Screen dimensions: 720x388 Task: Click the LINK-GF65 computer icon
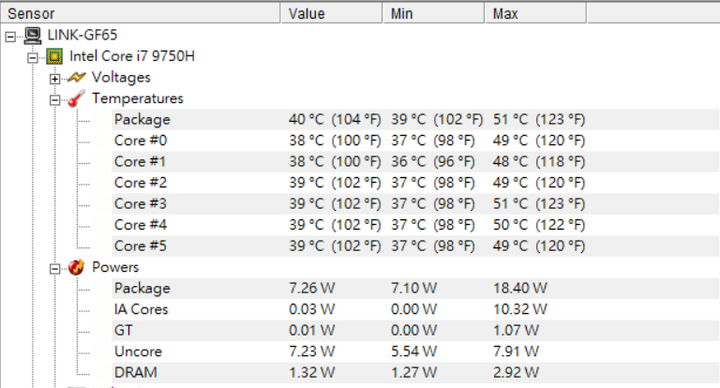point(33,35)
